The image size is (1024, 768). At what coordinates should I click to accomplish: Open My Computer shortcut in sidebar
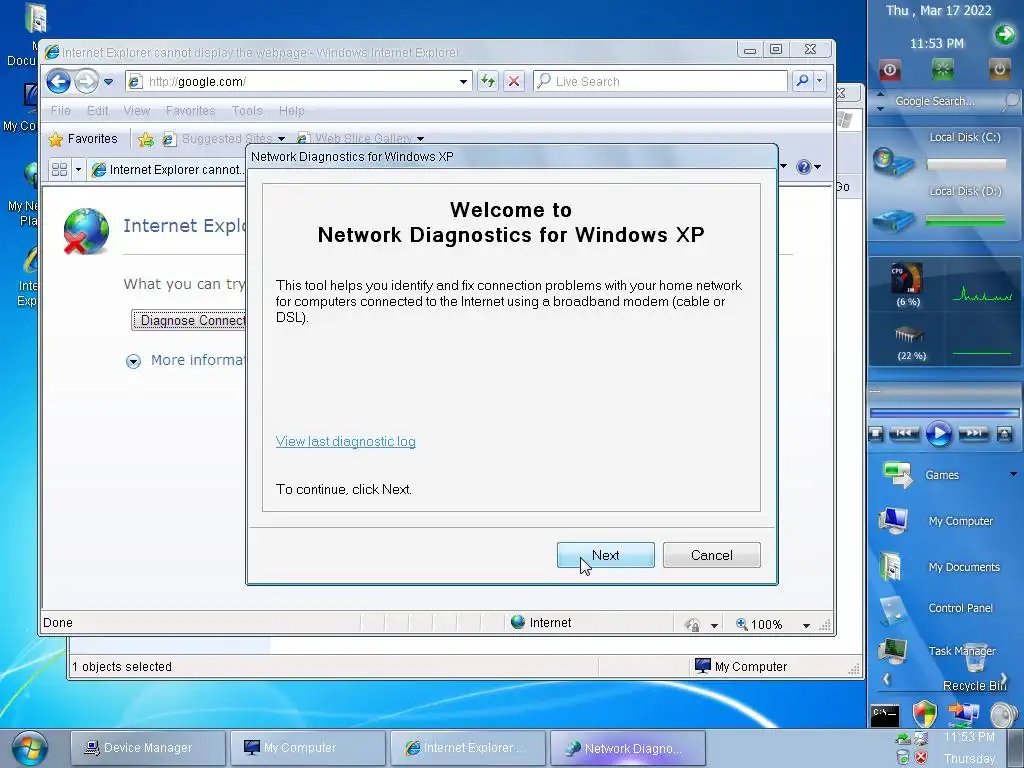tap(938, 521)
